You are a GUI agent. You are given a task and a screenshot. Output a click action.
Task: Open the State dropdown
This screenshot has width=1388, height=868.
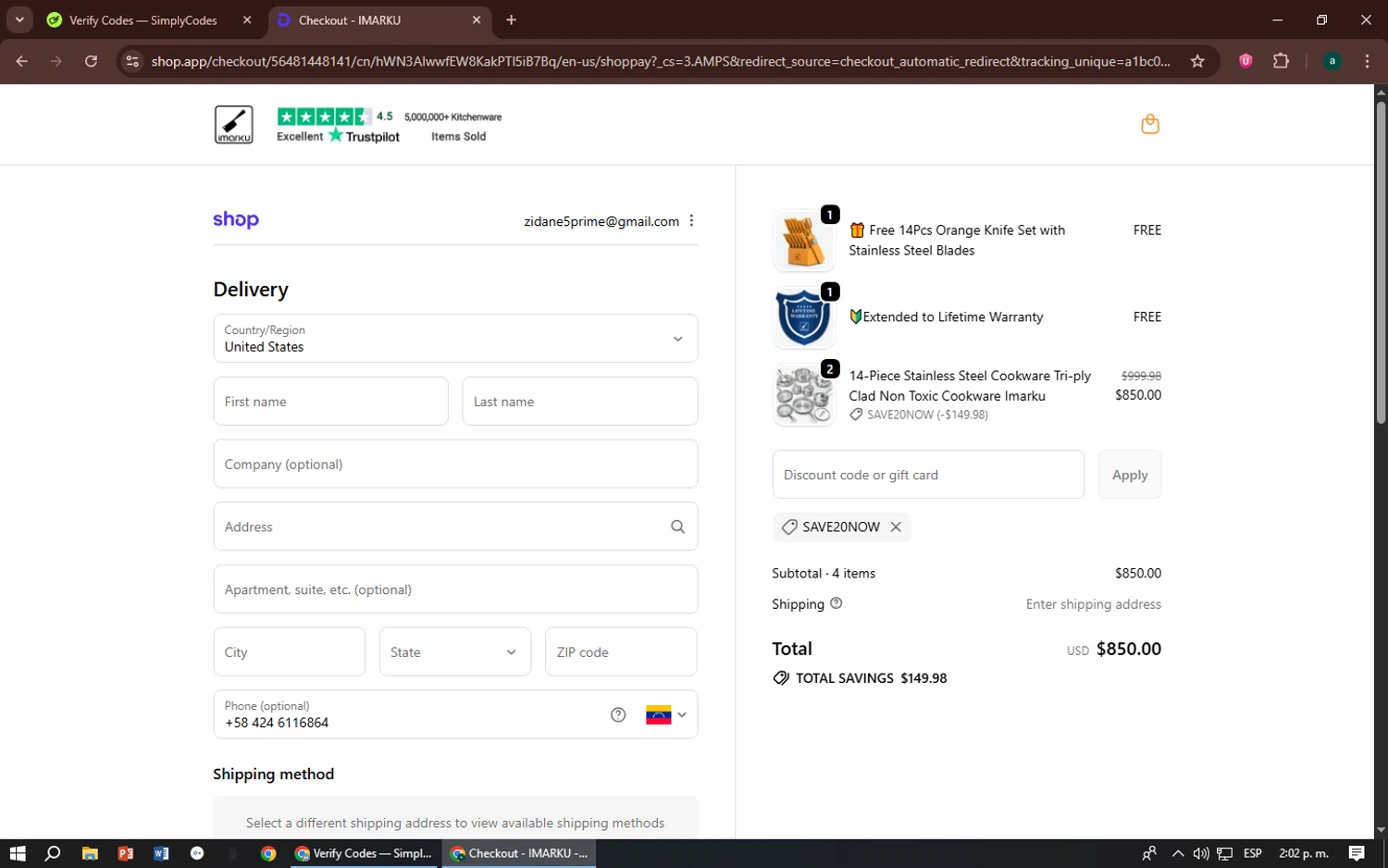pos(455,651)
